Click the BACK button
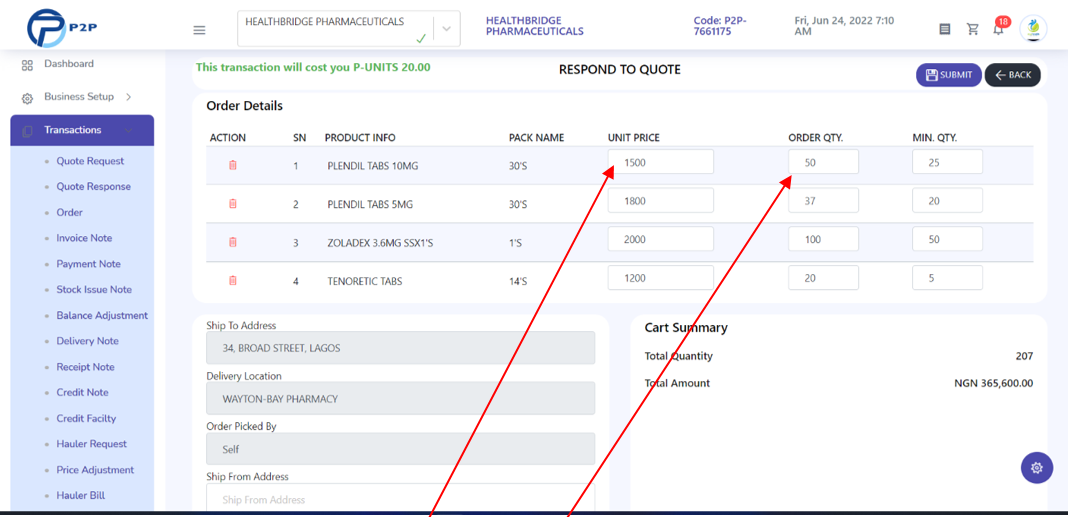Image resolution: width=1071 pixels, height=517 pixels. point(1012,75)
